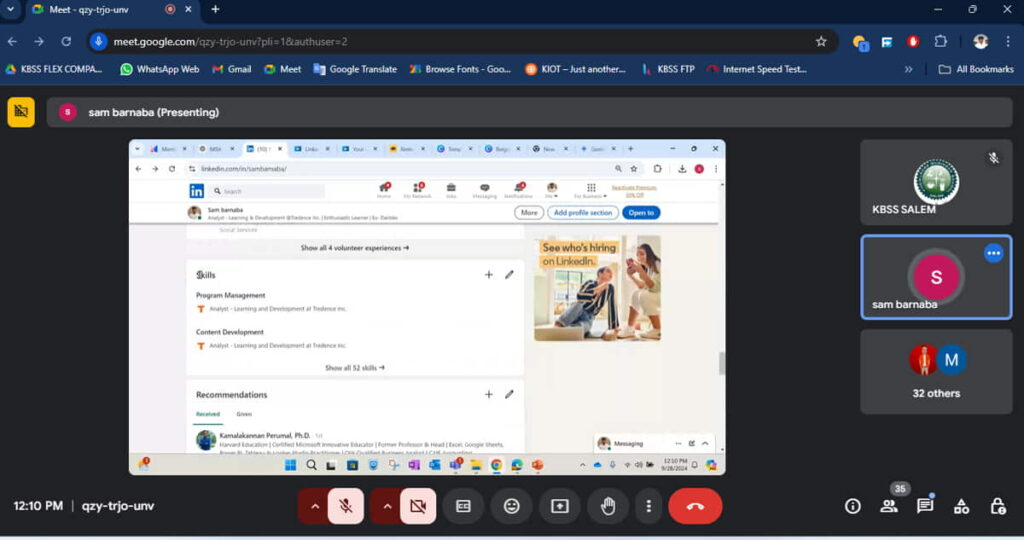Open the WhatsApp Web bookmark
The width and height of the screenshot is (1024, 540).
[x=160, y=69]
